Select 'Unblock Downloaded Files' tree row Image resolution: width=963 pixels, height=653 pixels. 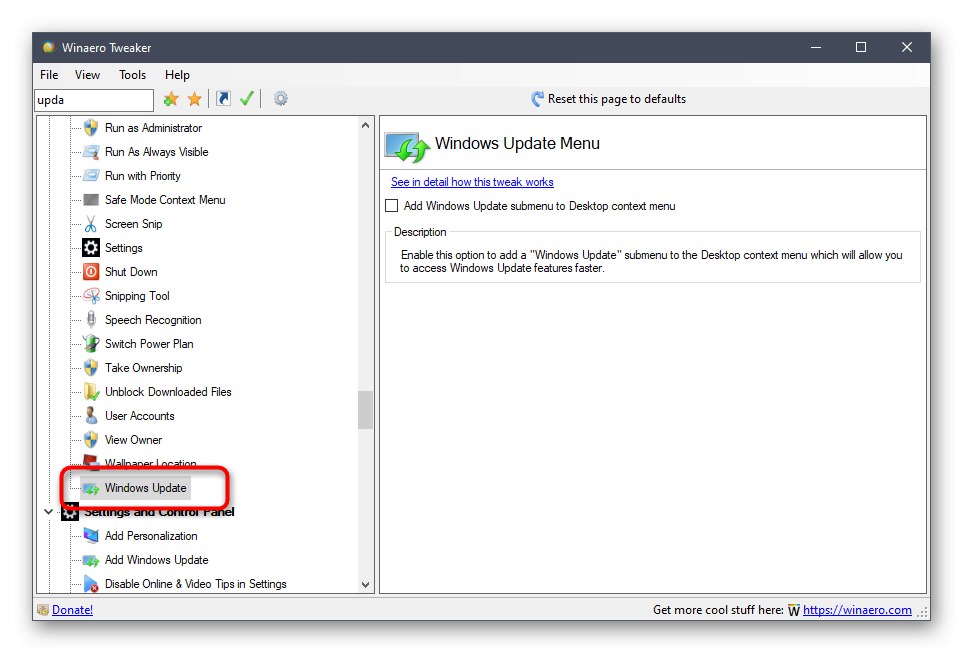[x=168, y=391]
